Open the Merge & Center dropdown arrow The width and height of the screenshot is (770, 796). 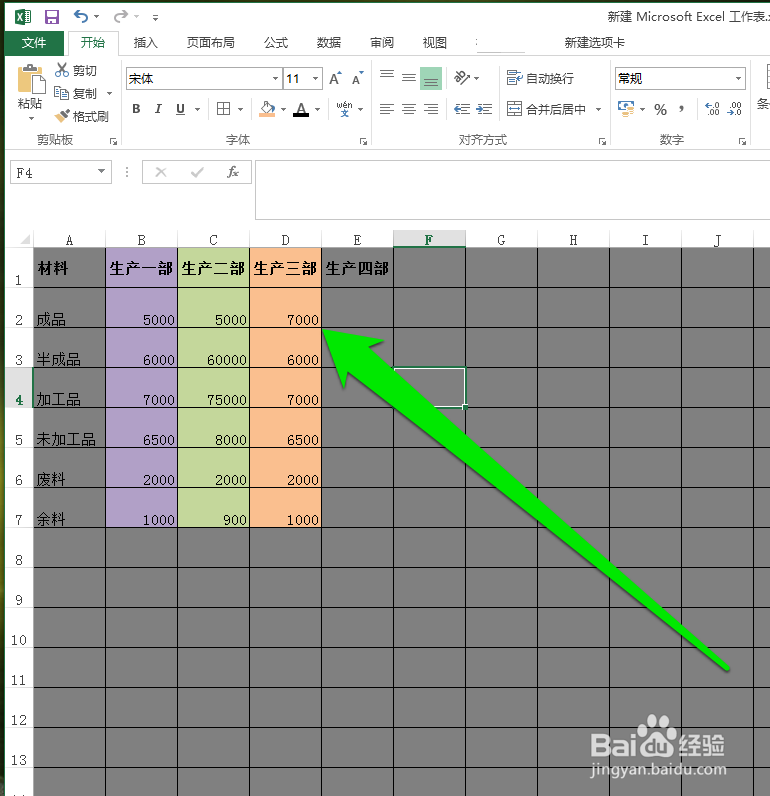click(598, 109)
